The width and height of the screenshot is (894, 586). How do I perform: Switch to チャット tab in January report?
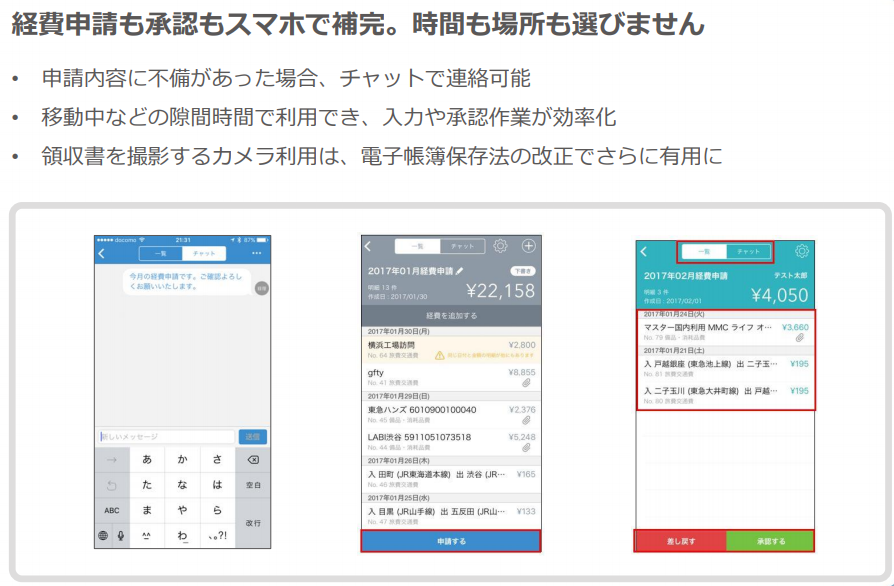pyautogui.click(x=462, y=246)
